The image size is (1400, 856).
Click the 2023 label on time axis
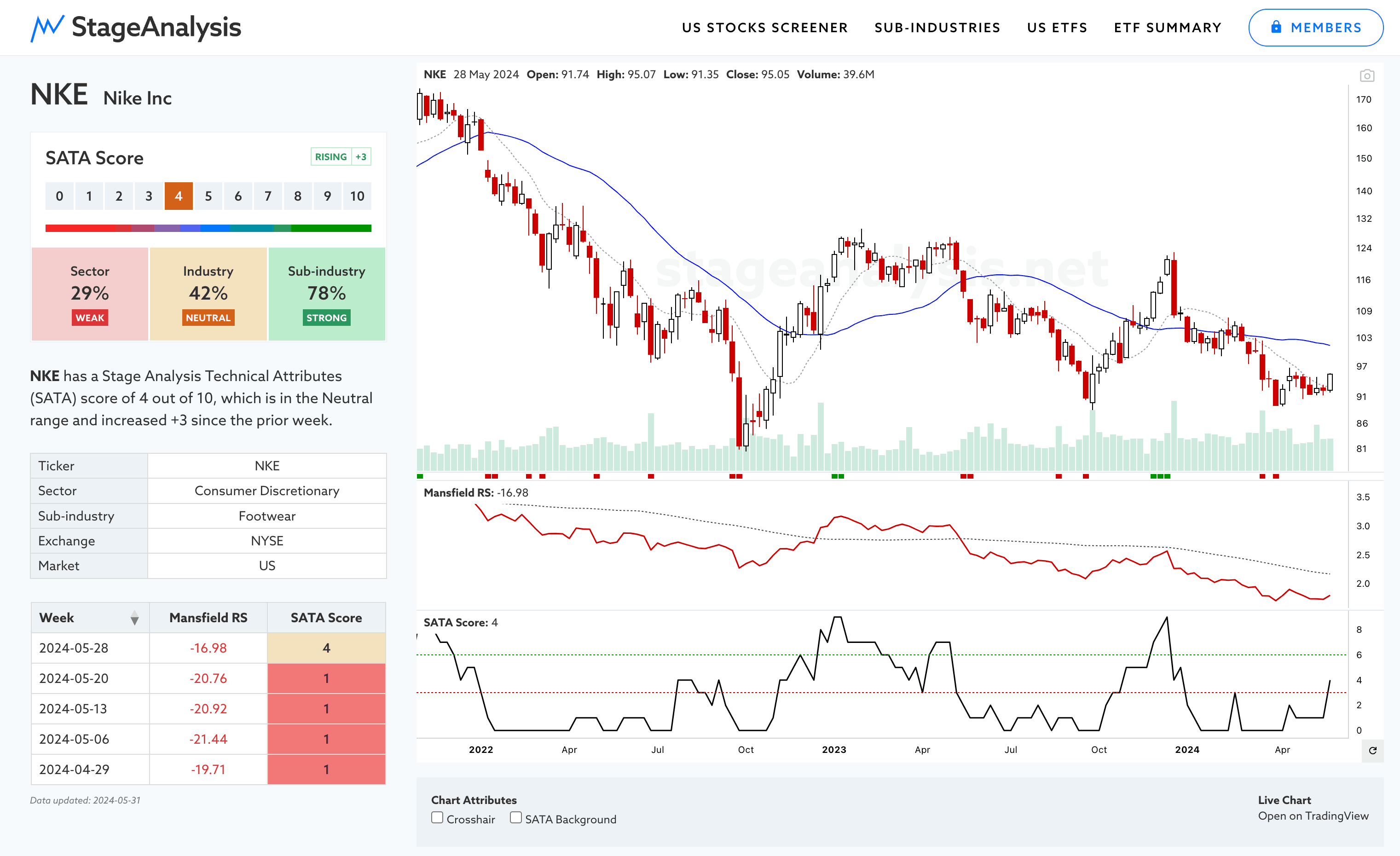[x=834, y=750]
